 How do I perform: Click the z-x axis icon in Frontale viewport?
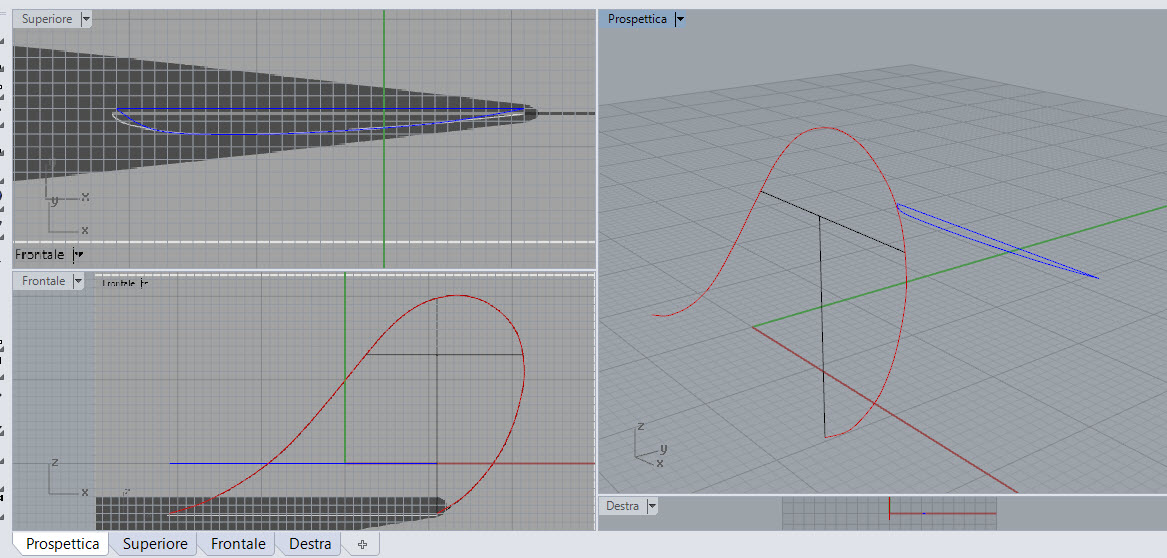coord(66,478)
